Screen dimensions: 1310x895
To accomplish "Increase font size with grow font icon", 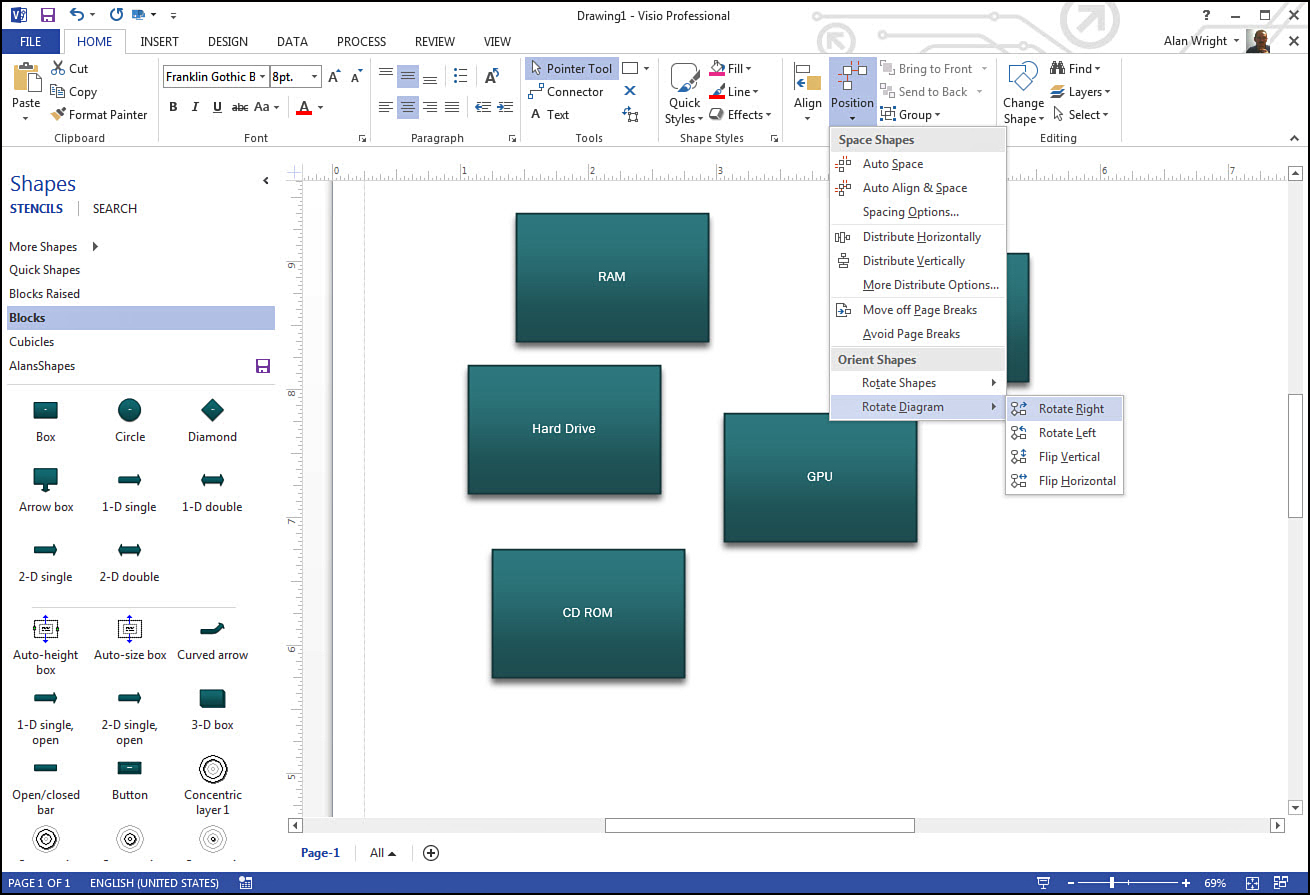I will (x=335, y=77).
